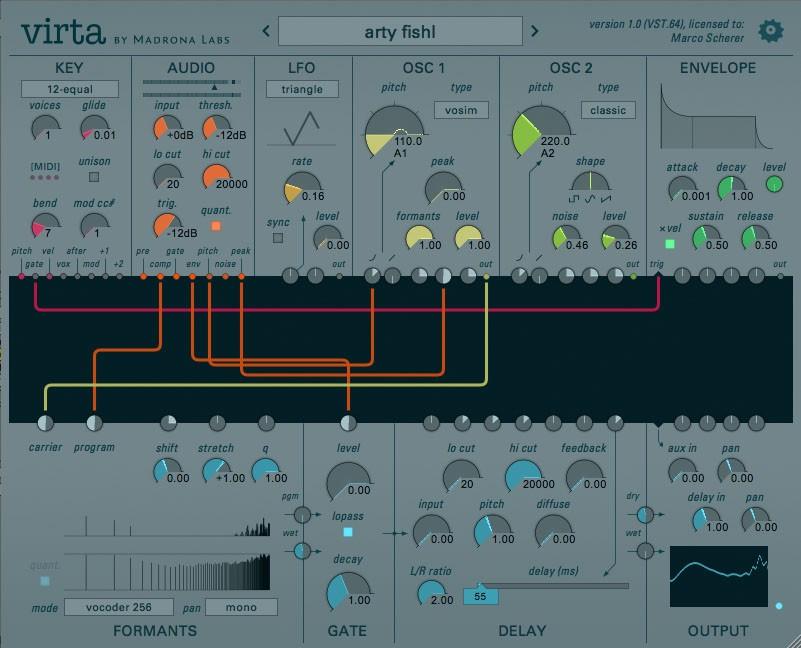
Task: Click the gate pgm mix knob
Action: [x=302, y=514]
